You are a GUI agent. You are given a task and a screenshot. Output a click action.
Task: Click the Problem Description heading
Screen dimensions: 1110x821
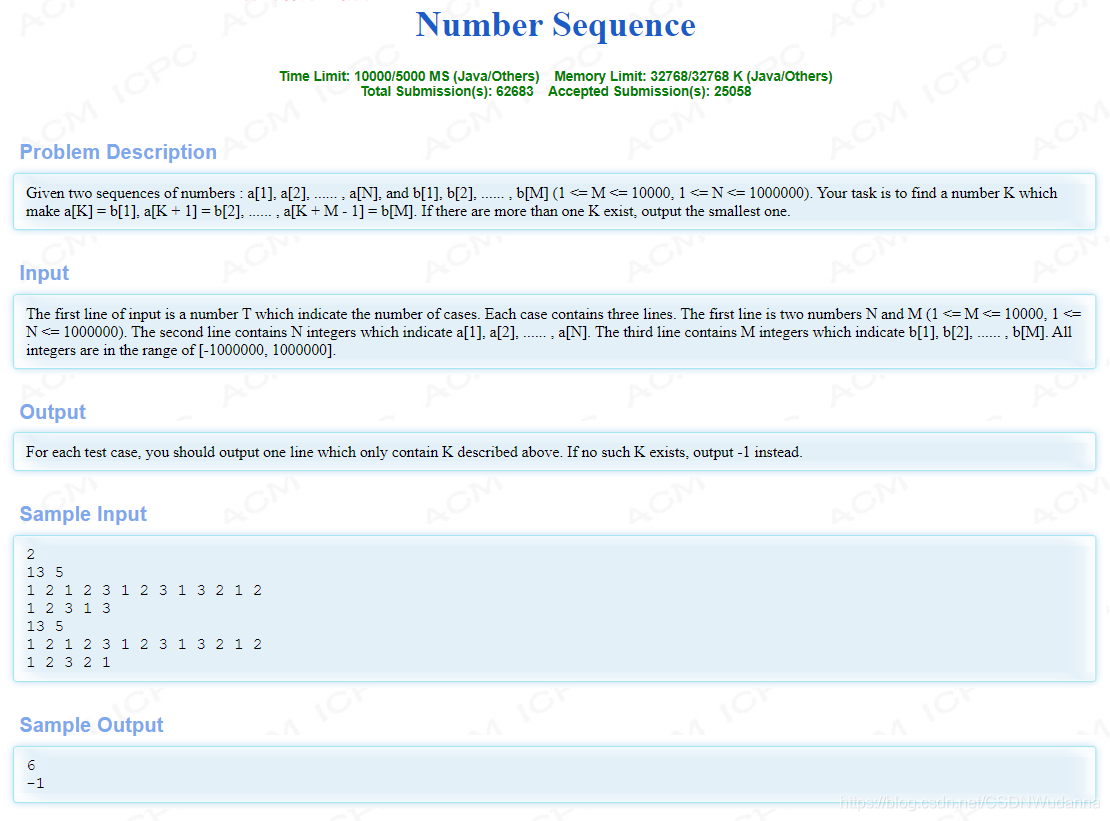[x=118, y=152]
